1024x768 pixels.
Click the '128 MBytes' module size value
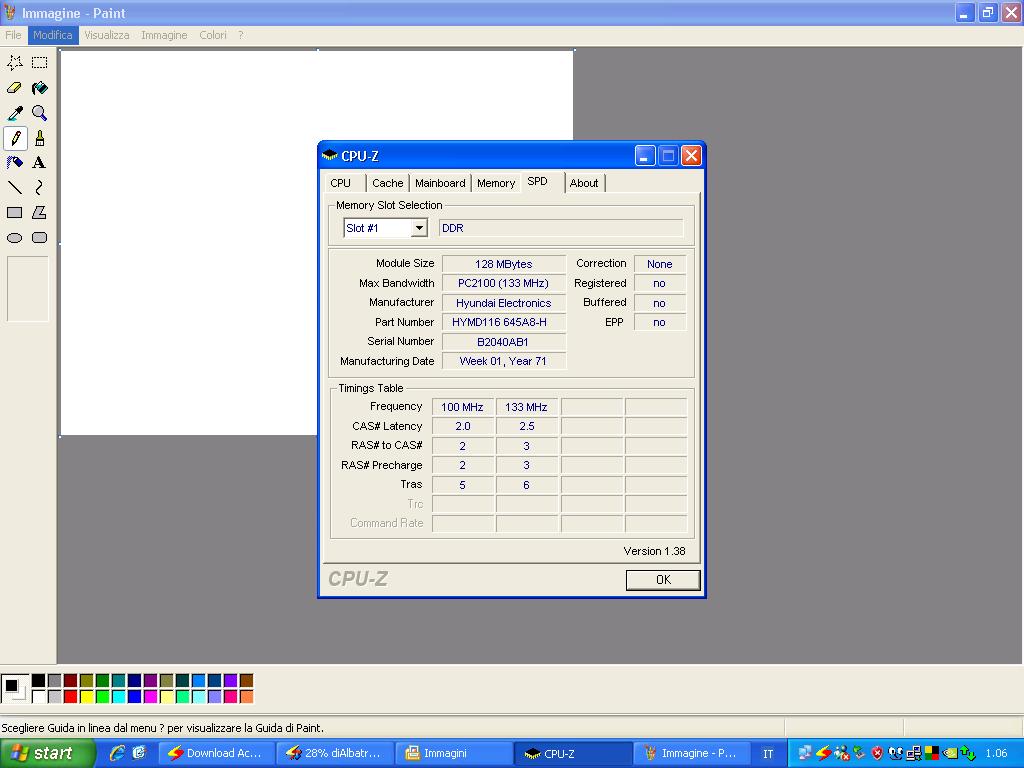[504, 264]
